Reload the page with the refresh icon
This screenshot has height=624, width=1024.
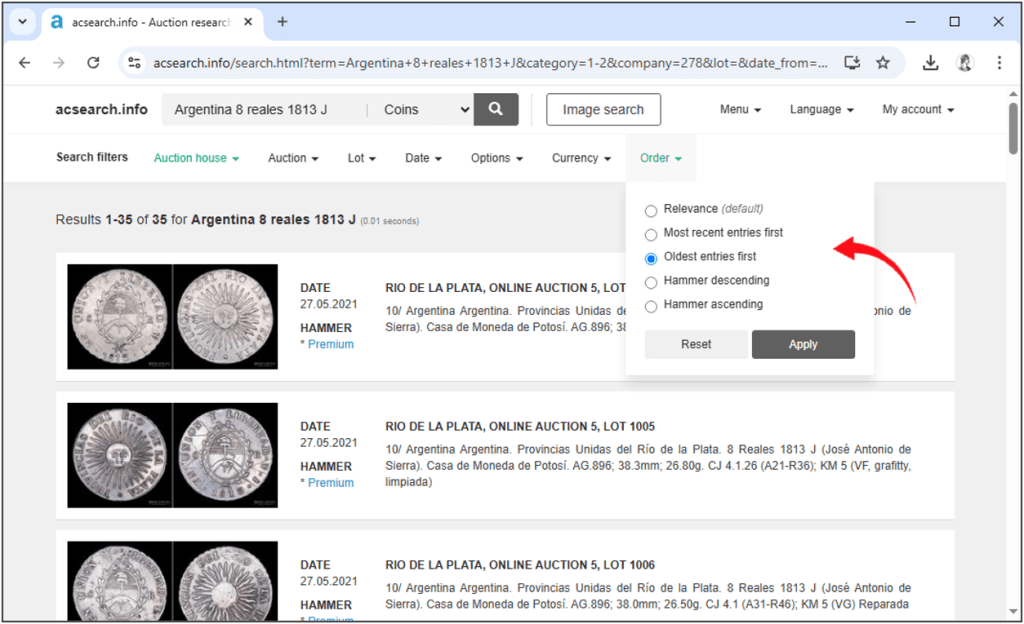point(93,63)
